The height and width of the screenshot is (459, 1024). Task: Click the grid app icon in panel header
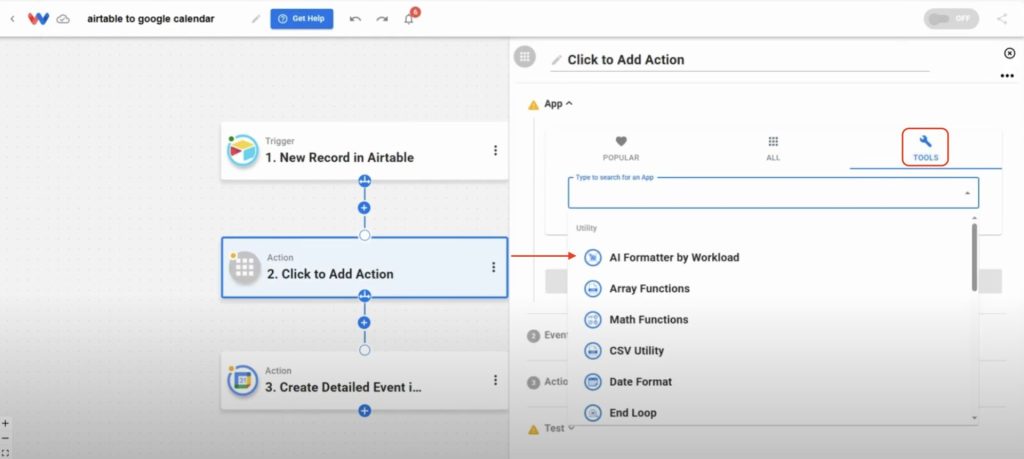click(524, 57)
